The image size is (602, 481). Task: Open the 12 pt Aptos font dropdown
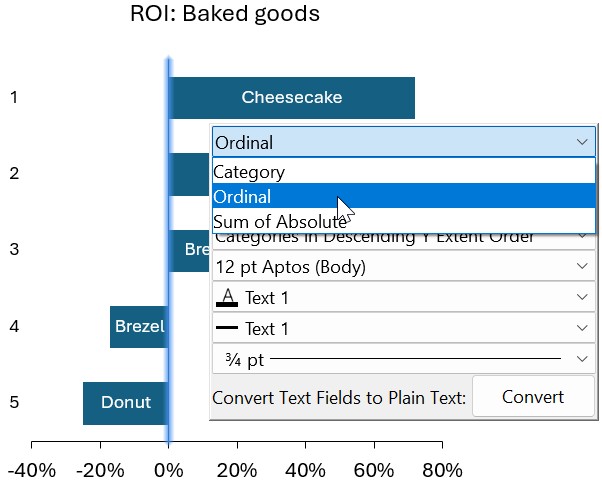tap(404, 266)
